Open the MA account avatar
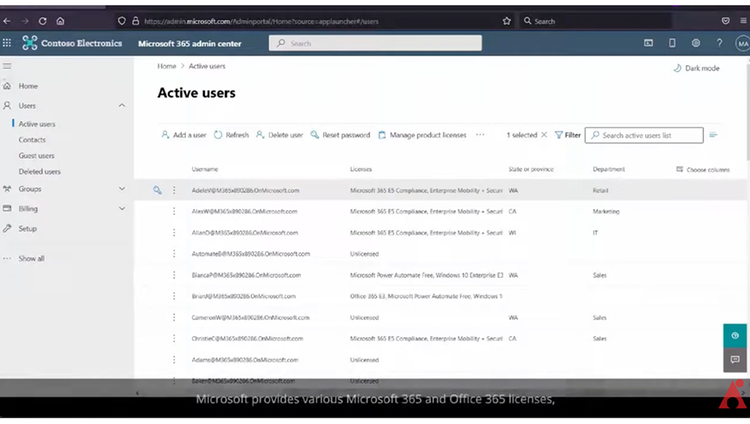This screenshot has height=424, width=750. click(742, 44)
